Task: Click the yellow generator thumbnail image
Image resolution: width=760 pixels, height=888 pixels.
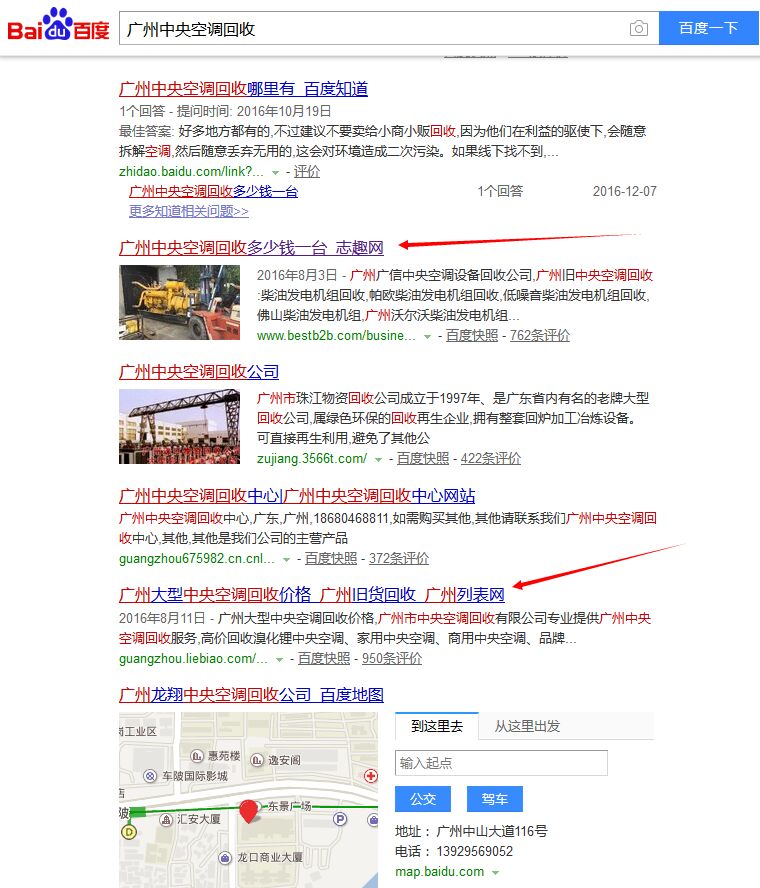Action: 180,302
